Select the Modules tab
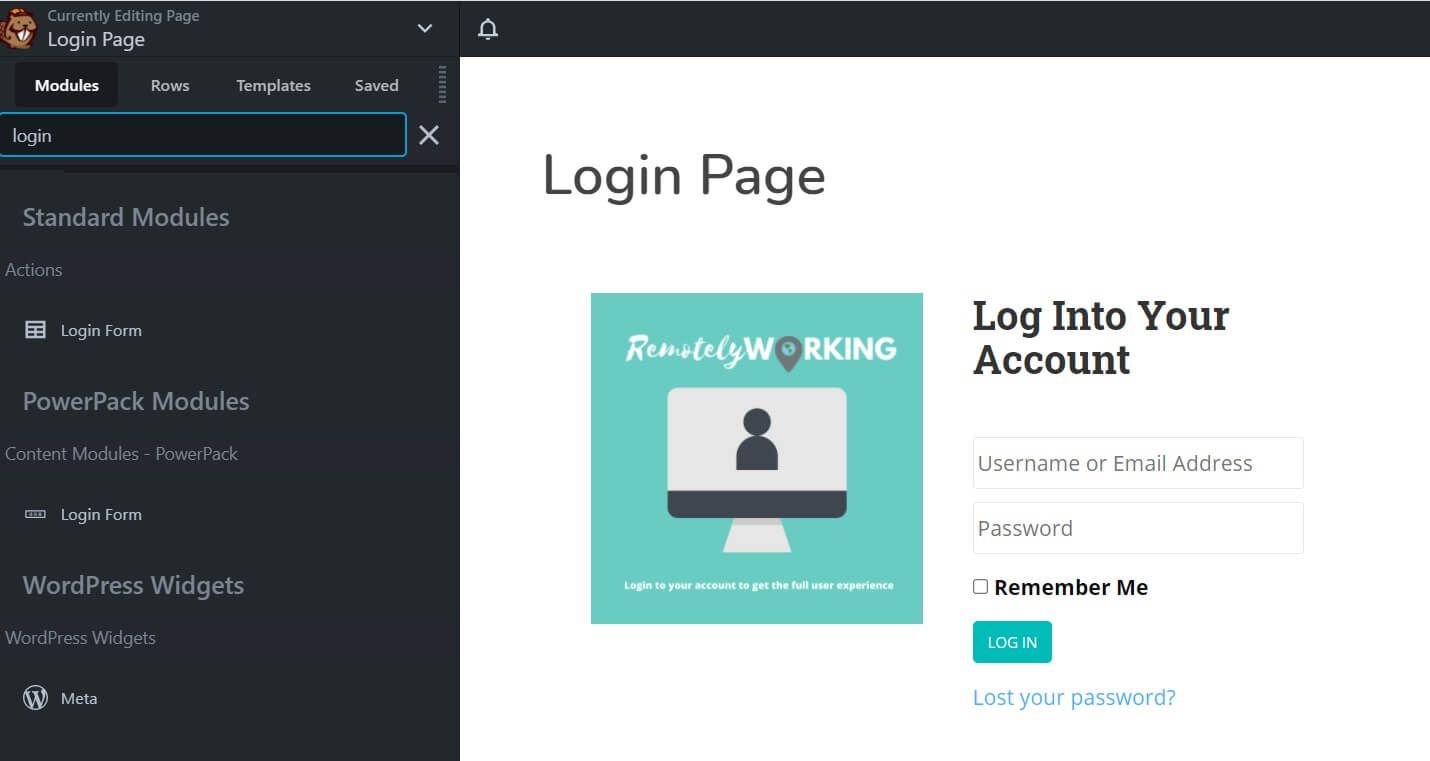Image resolution: width=1430 pixels, height=761 pixels. pyautogui.click(x=67, y=86)
